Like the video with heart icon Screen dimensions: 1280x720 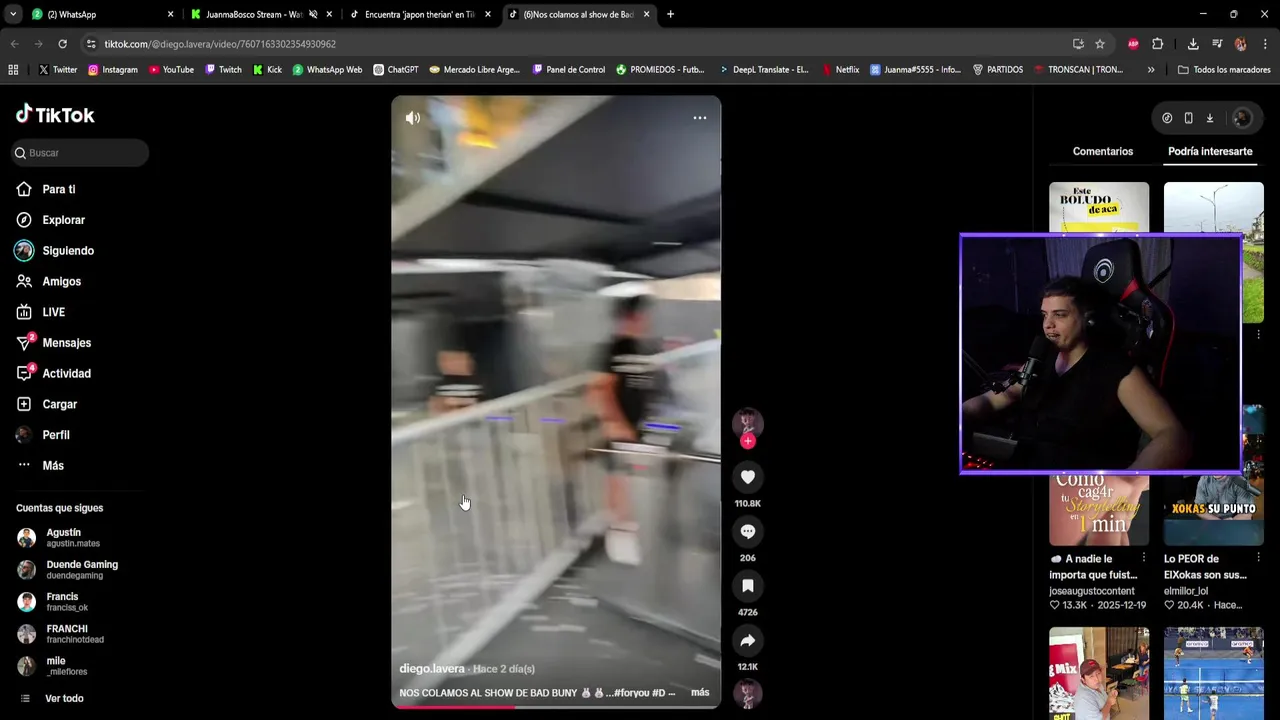(748, 477)
